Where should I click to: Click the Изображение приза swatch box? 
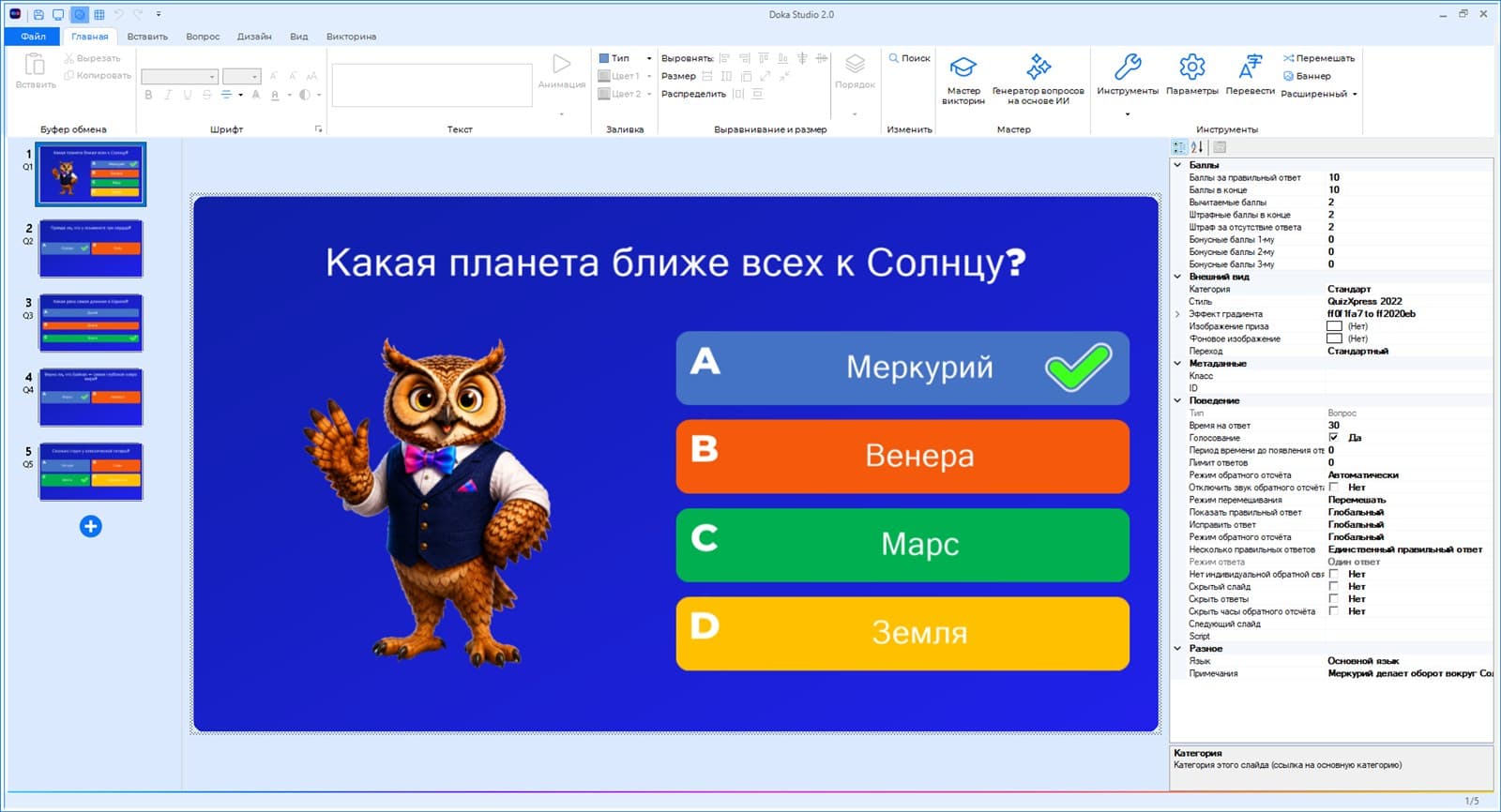tap(1334, 326)
